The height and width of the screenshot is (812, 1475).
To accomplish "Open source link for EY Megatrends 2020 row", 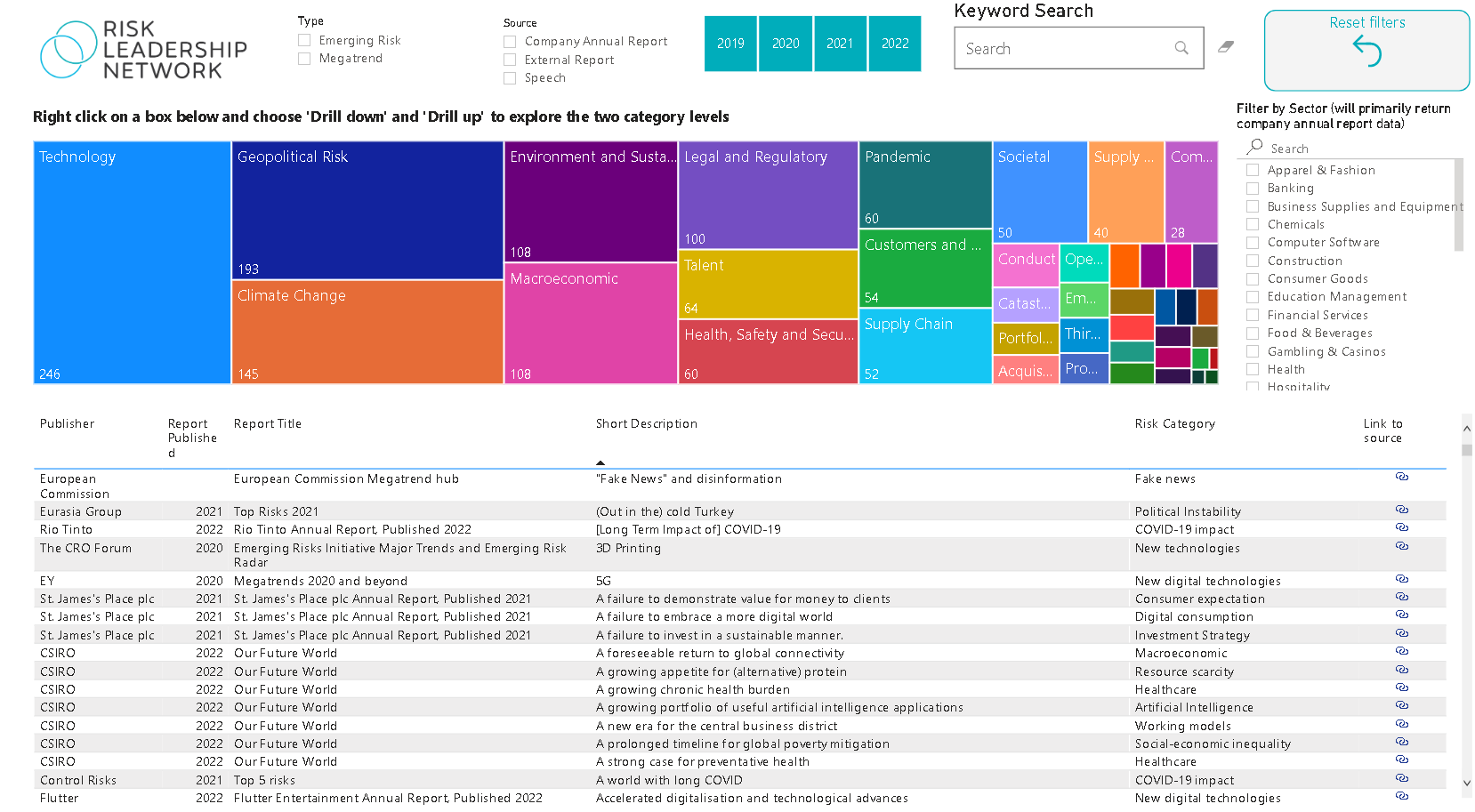I will pyautogui.click(x=1402, y=579).
